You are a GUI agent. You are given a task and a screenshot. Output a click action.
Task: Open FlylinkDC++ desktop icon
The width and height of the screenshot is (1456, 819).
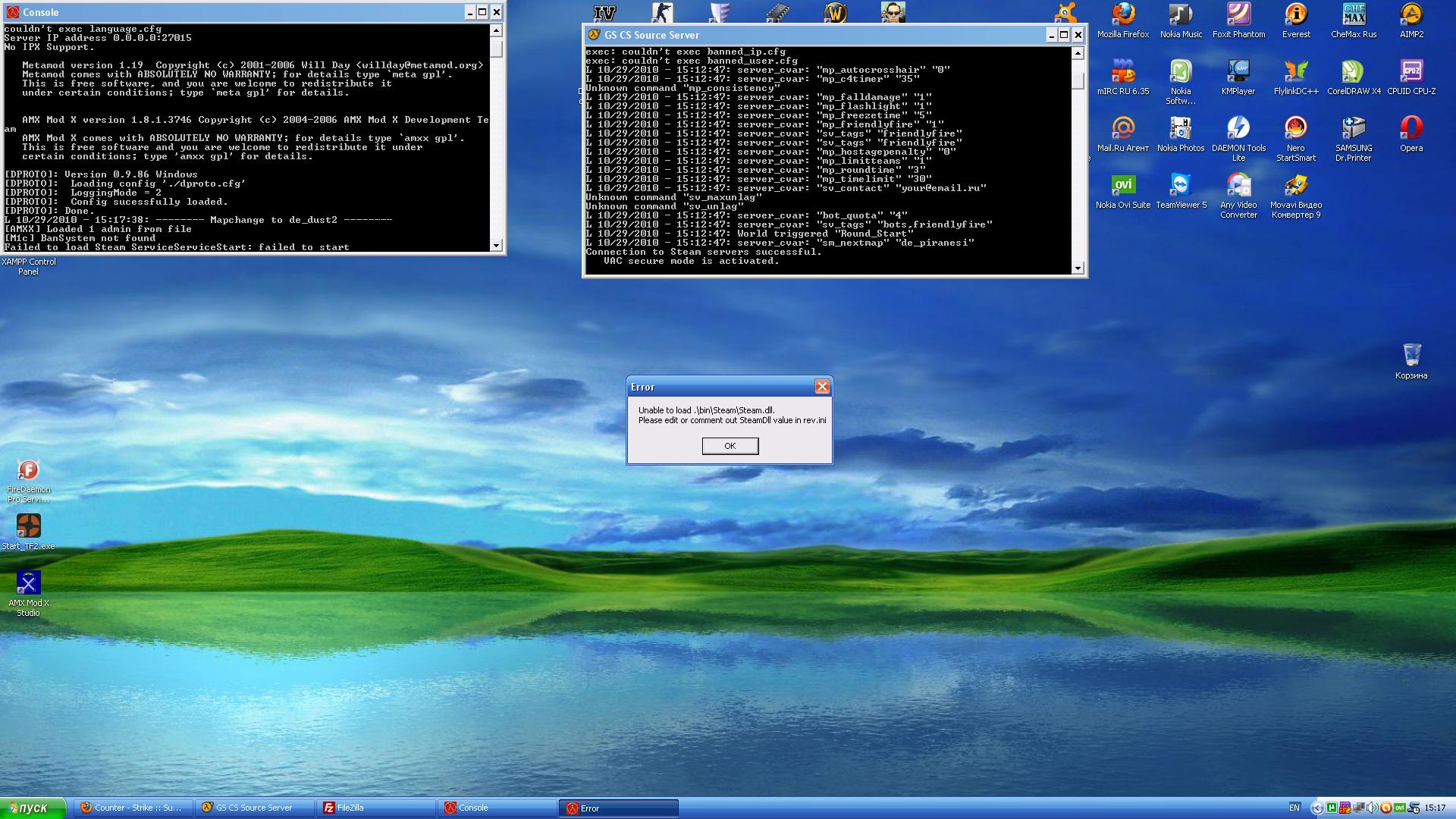pos(1296,77)
